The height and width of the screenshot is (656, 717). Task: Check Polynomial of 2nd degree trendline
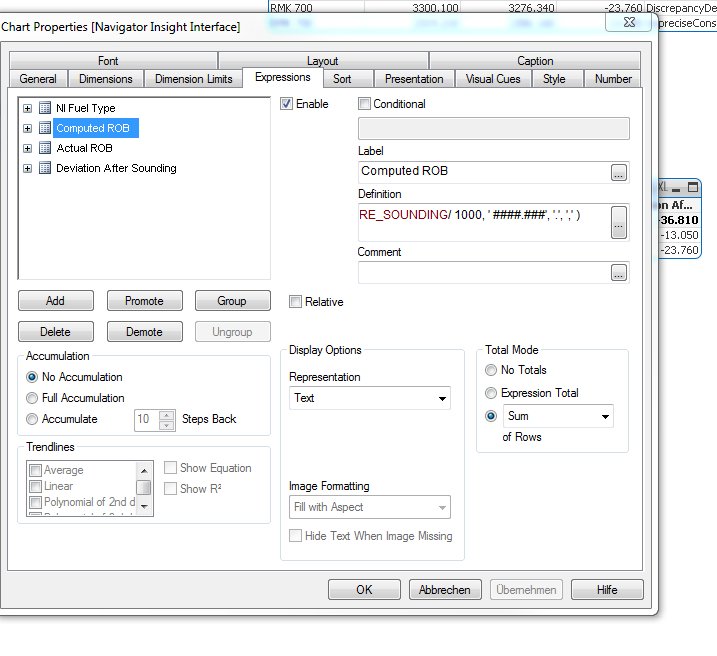point(35,502)
